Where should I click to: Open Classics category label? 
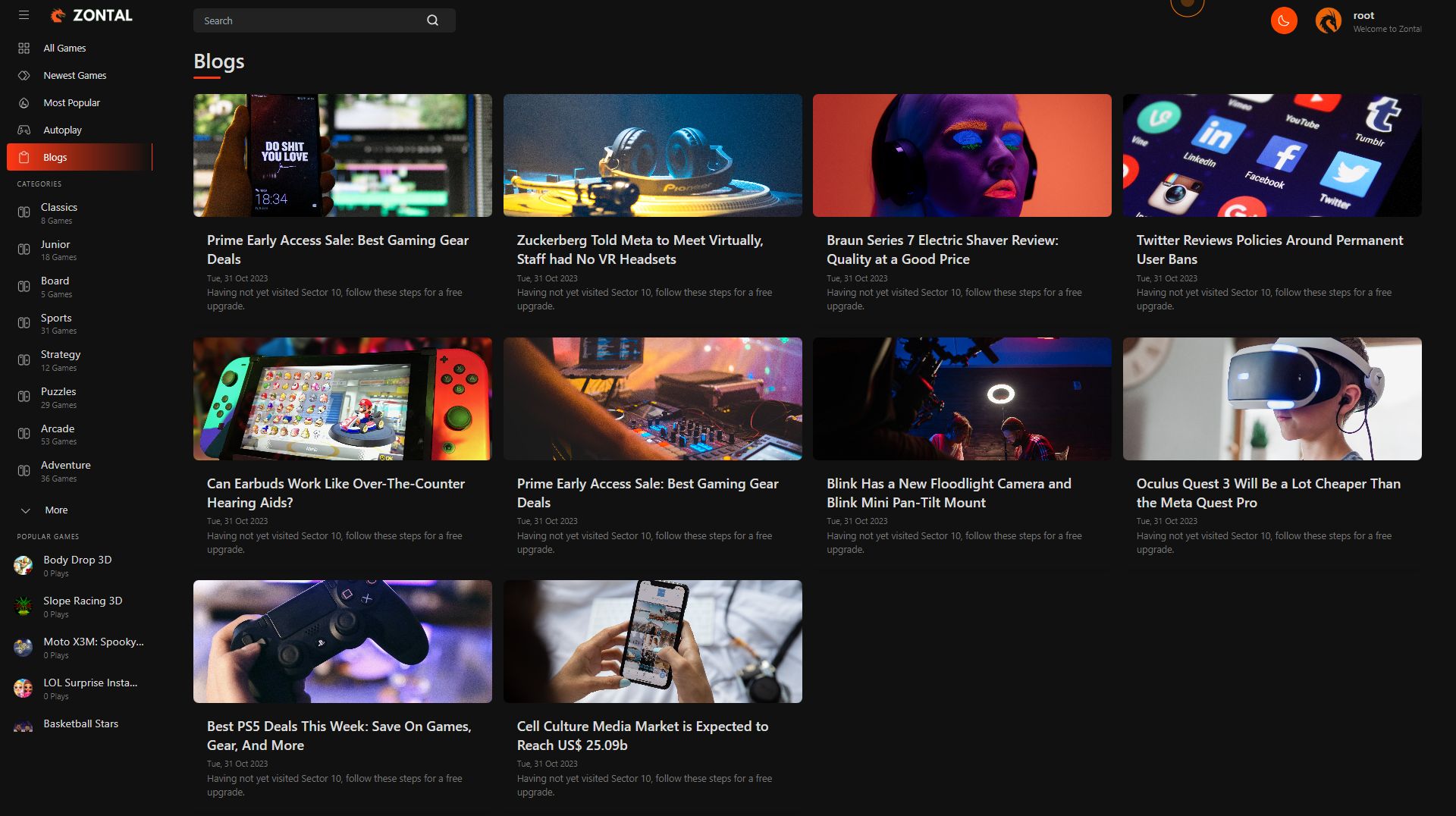(x=59, y=207)
